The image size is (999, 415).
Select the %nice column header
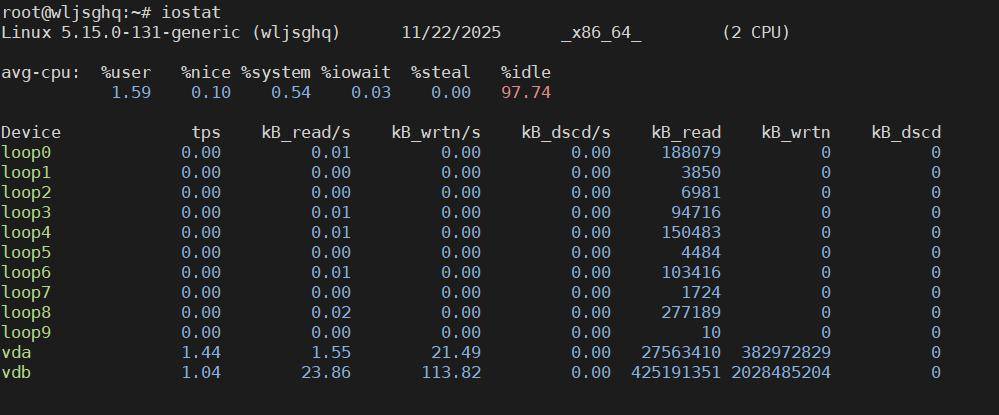(x=206, y=73)
